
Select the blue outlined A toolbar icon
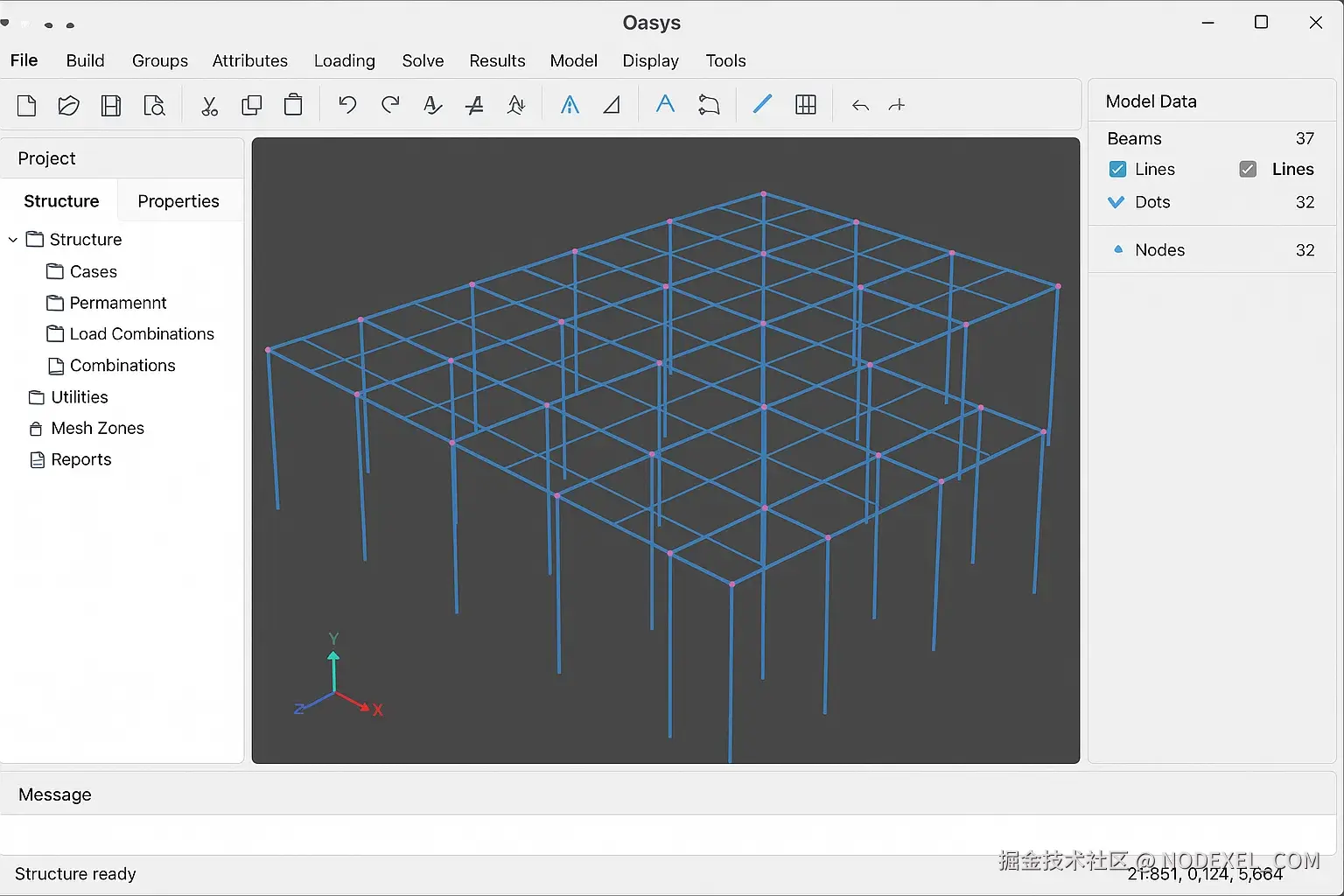pyautogui.click(x=570, y=105)
